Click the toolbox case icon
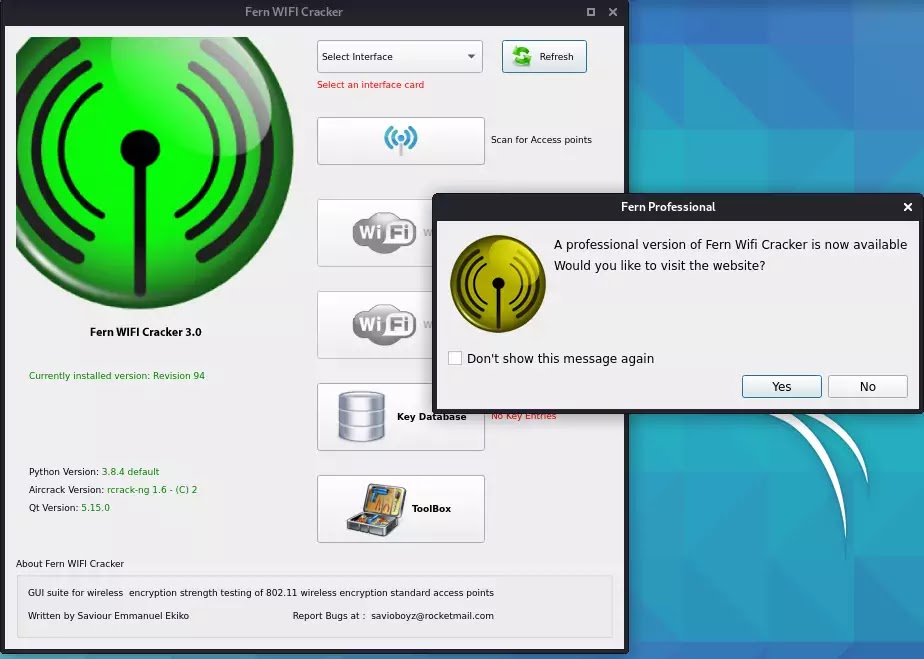This screenshot has width=924, height=659. tap(376, 509)
